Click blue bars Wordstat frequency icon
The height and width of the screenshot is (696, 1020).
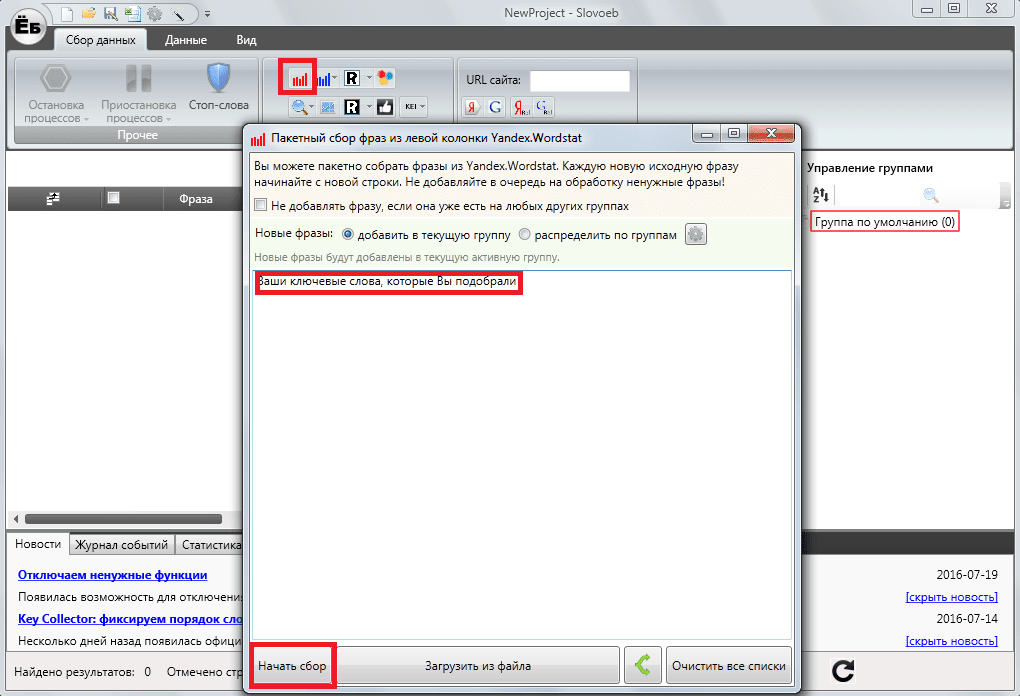tap(323, 79)
